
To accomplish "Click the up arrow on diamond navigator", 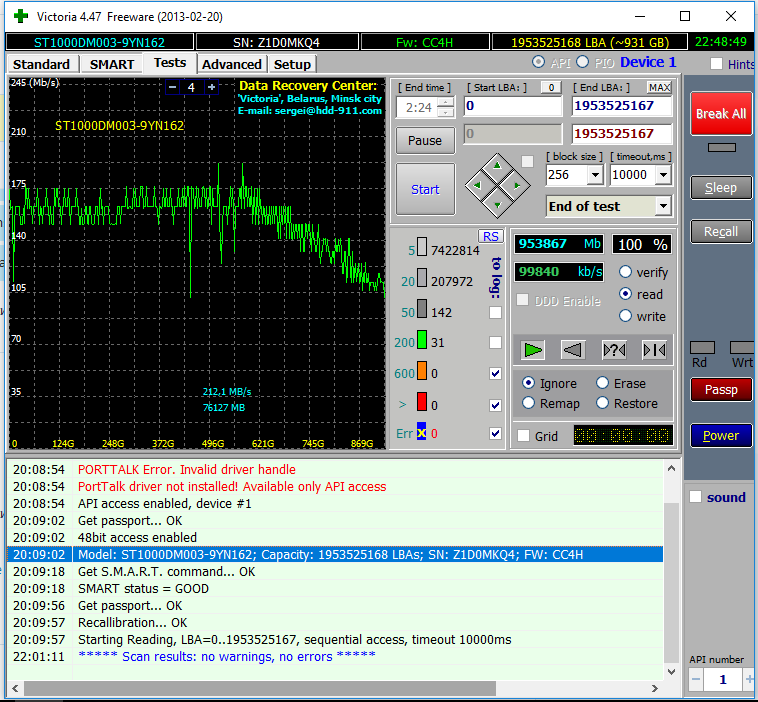I will click(497, 165).
